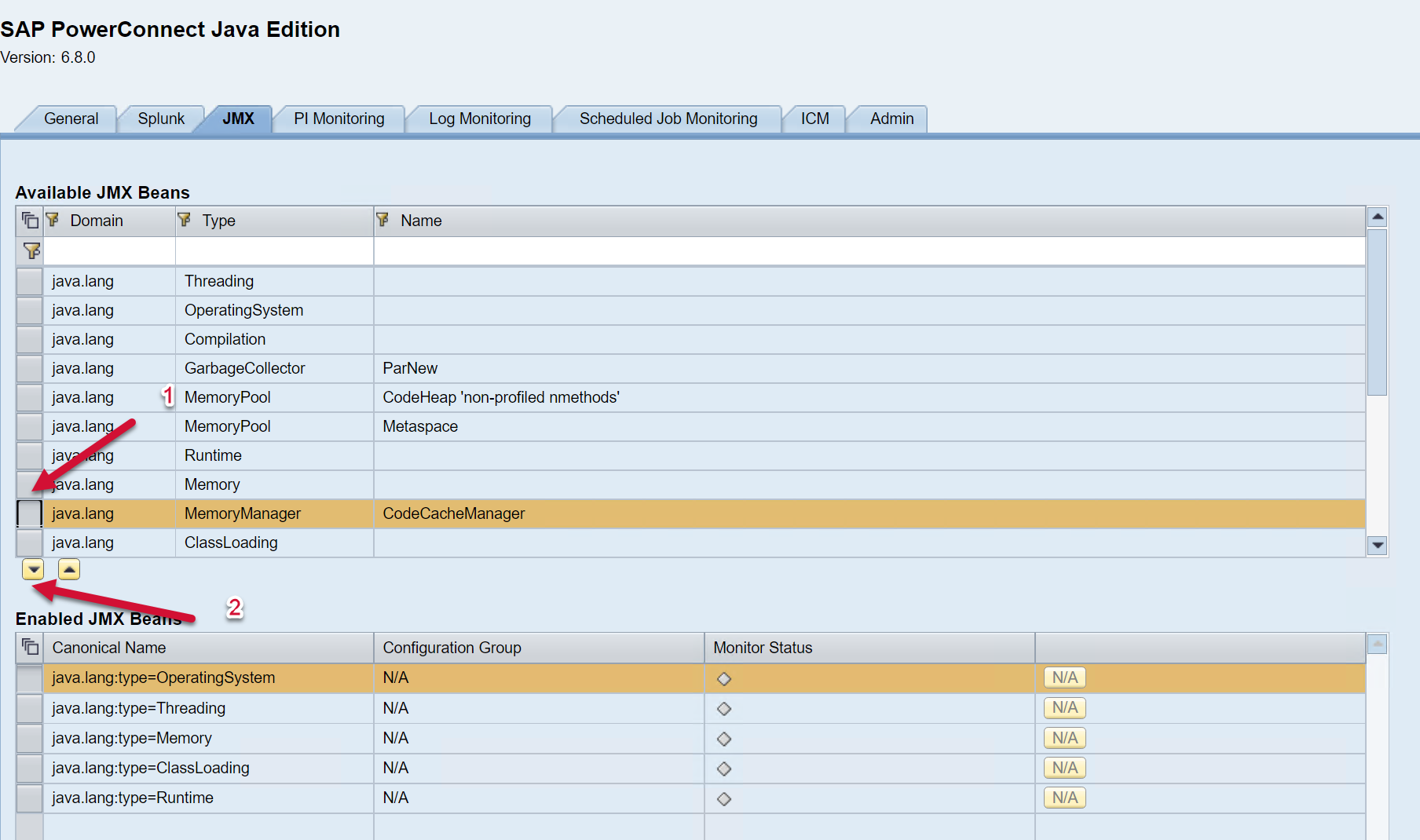Image resolution: width=1420 pixels, height=840 pixels.
Task: Switch to the Splunk tab
Action: click(161, 119)
